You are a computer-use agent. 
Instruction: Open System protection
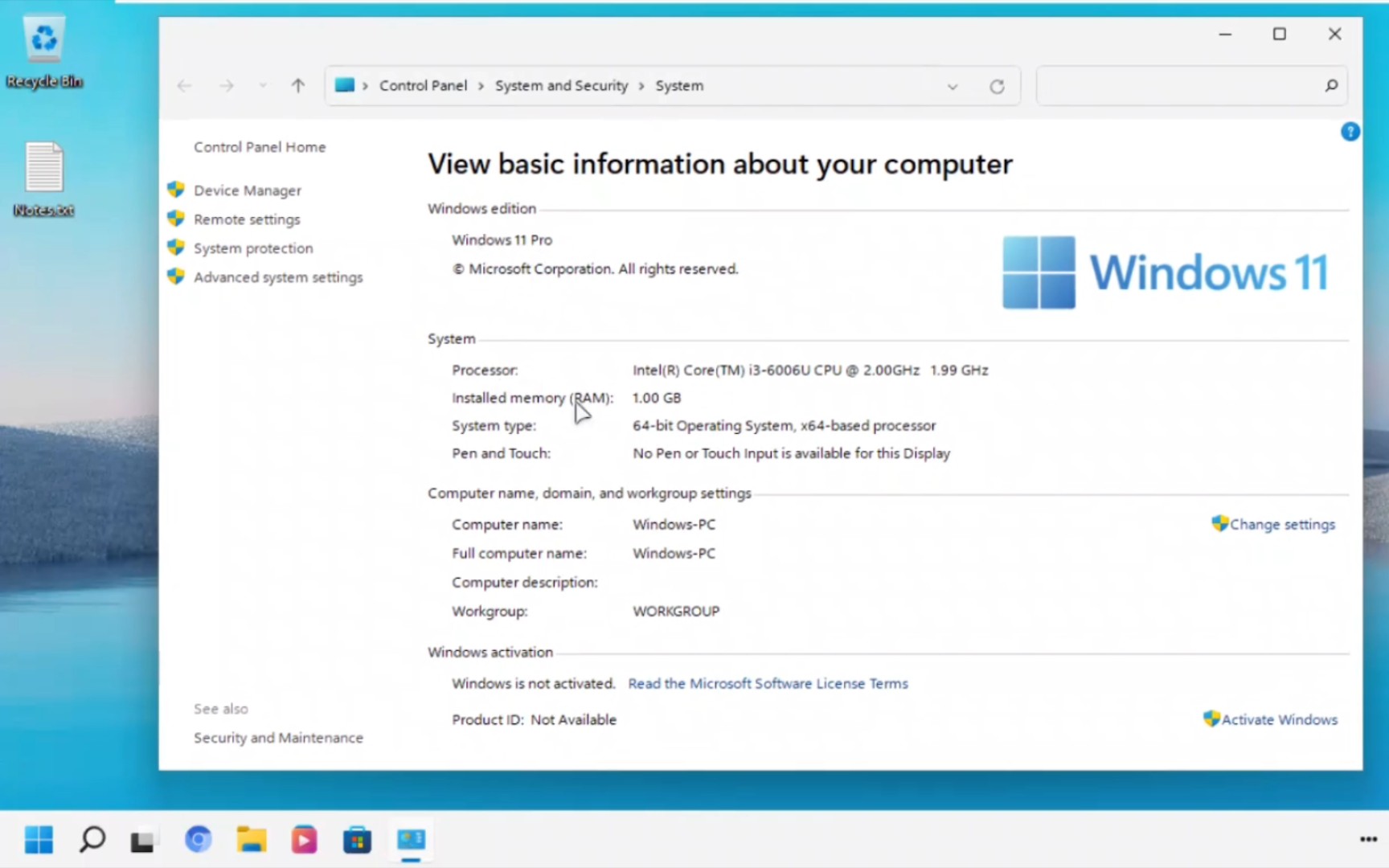coord(253,248)
